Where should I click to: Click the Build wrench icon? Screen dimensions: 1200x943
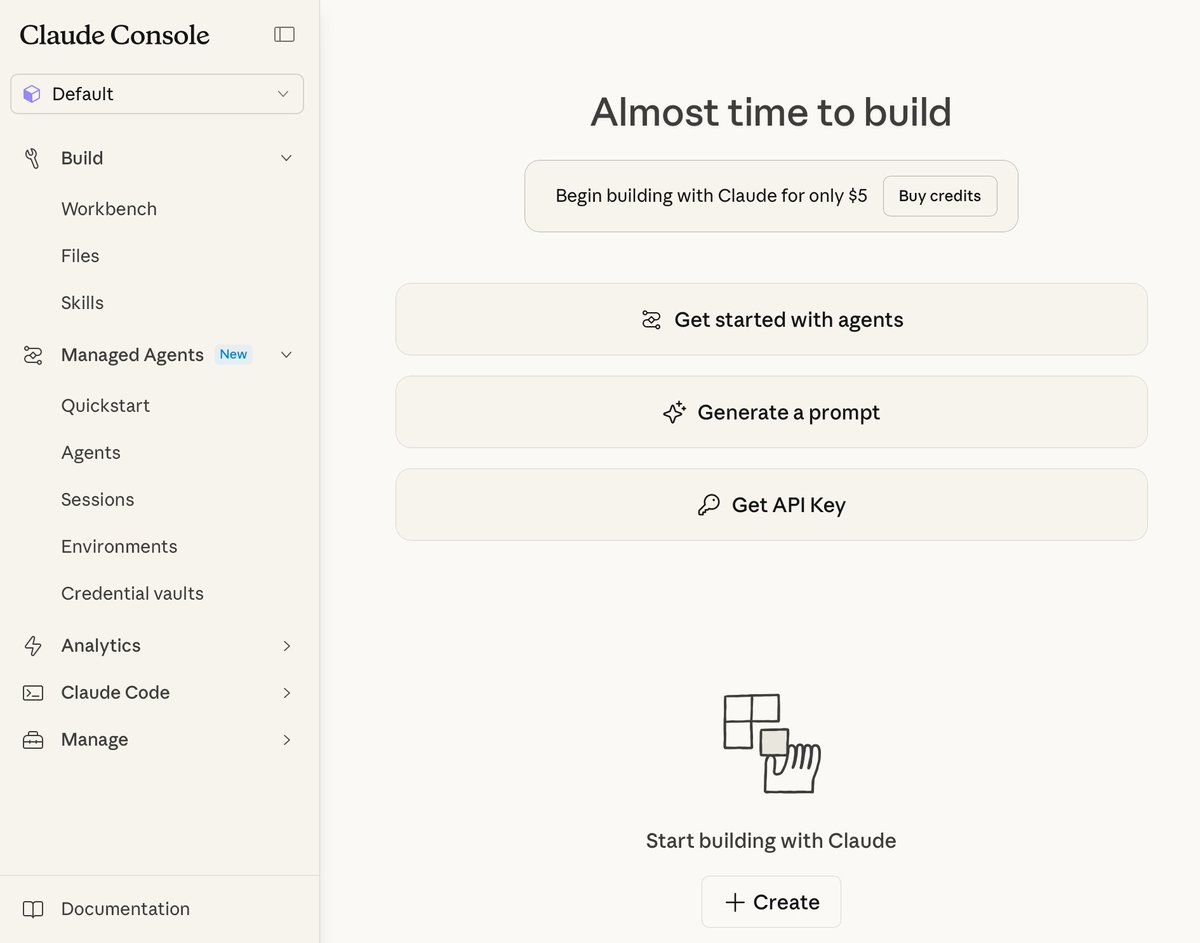32,158
